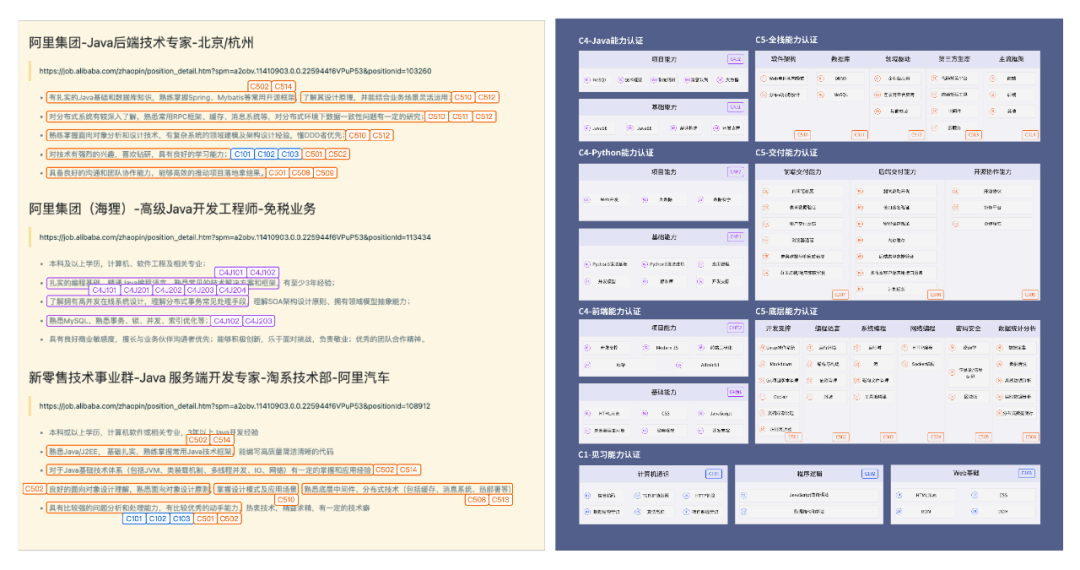The image size is (1080, 570).
Task: Click the C4-Python能力认证 section title
Action: click(616, 153)
